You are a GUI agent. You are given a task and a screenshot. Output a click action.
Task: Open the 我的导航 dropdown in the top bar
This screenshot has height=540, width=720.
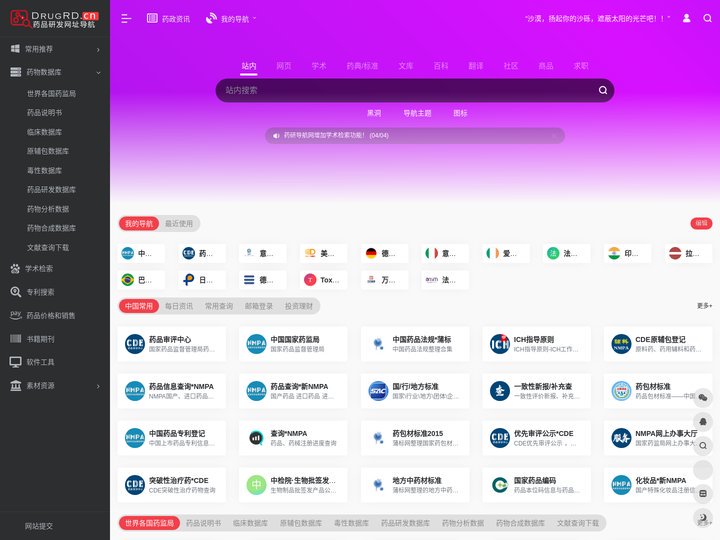(x=231, y=19)
